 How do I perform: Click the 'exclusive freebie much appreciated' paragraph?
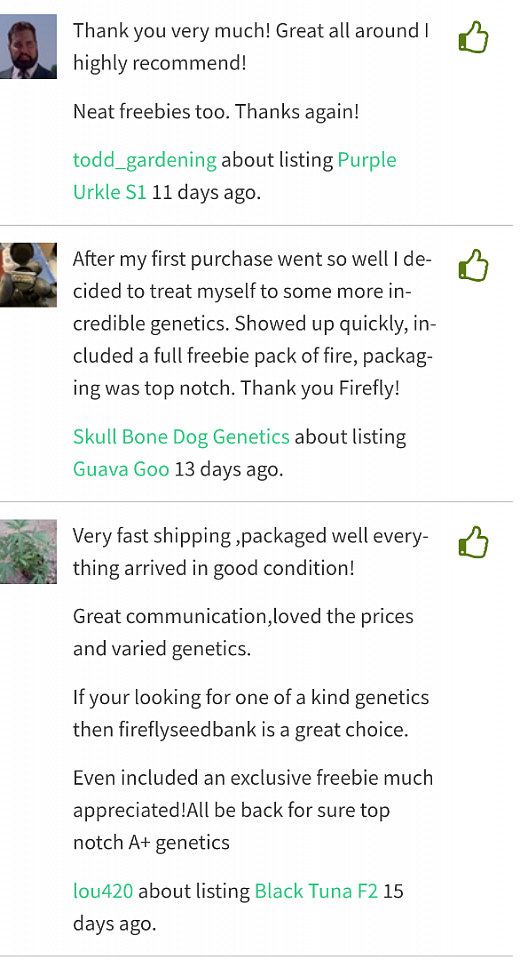[253, 809]
